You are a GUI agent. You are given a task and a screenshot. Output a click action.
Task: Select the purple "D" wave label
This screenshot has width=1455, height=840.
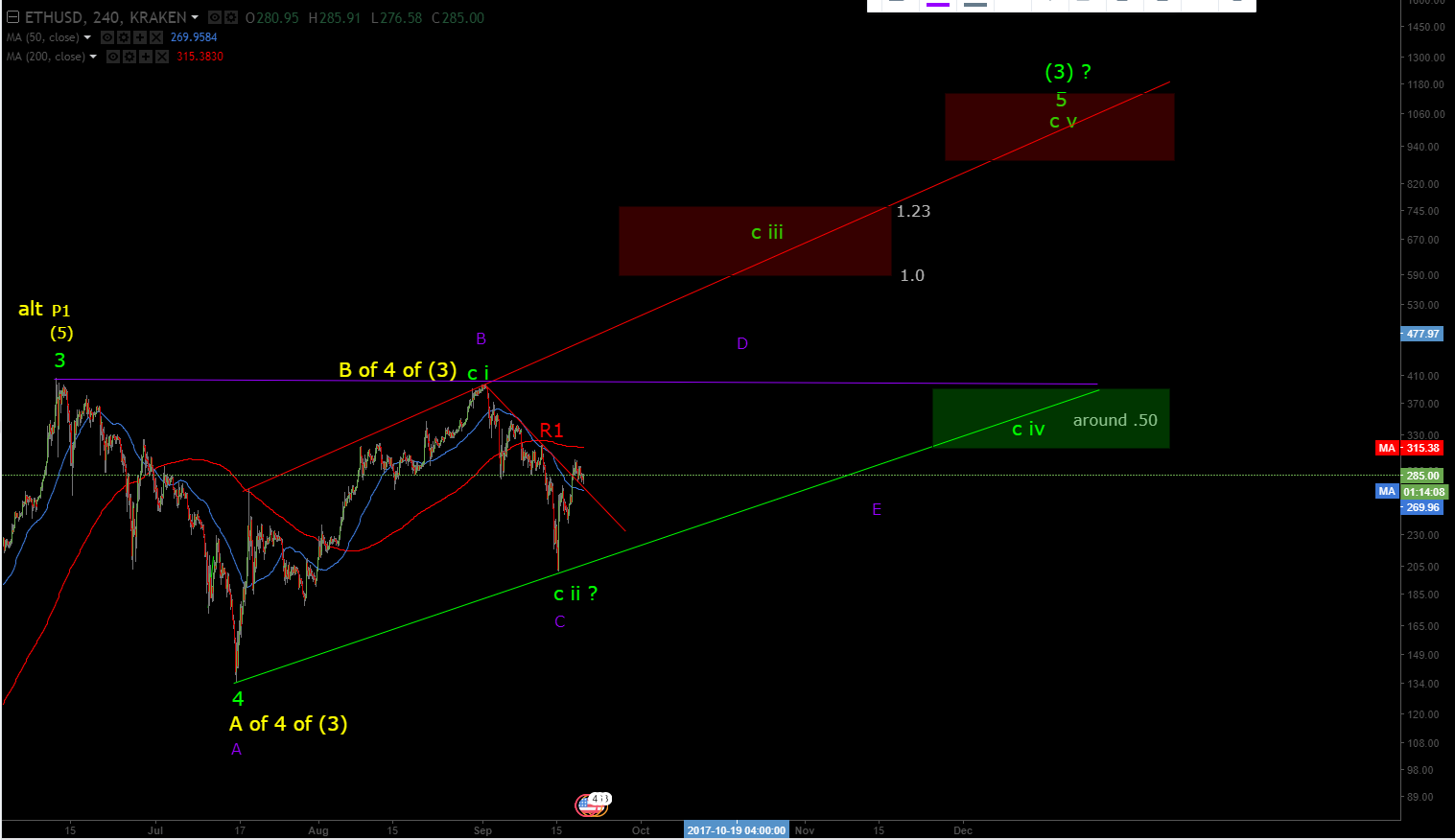[x=742, y=343]
